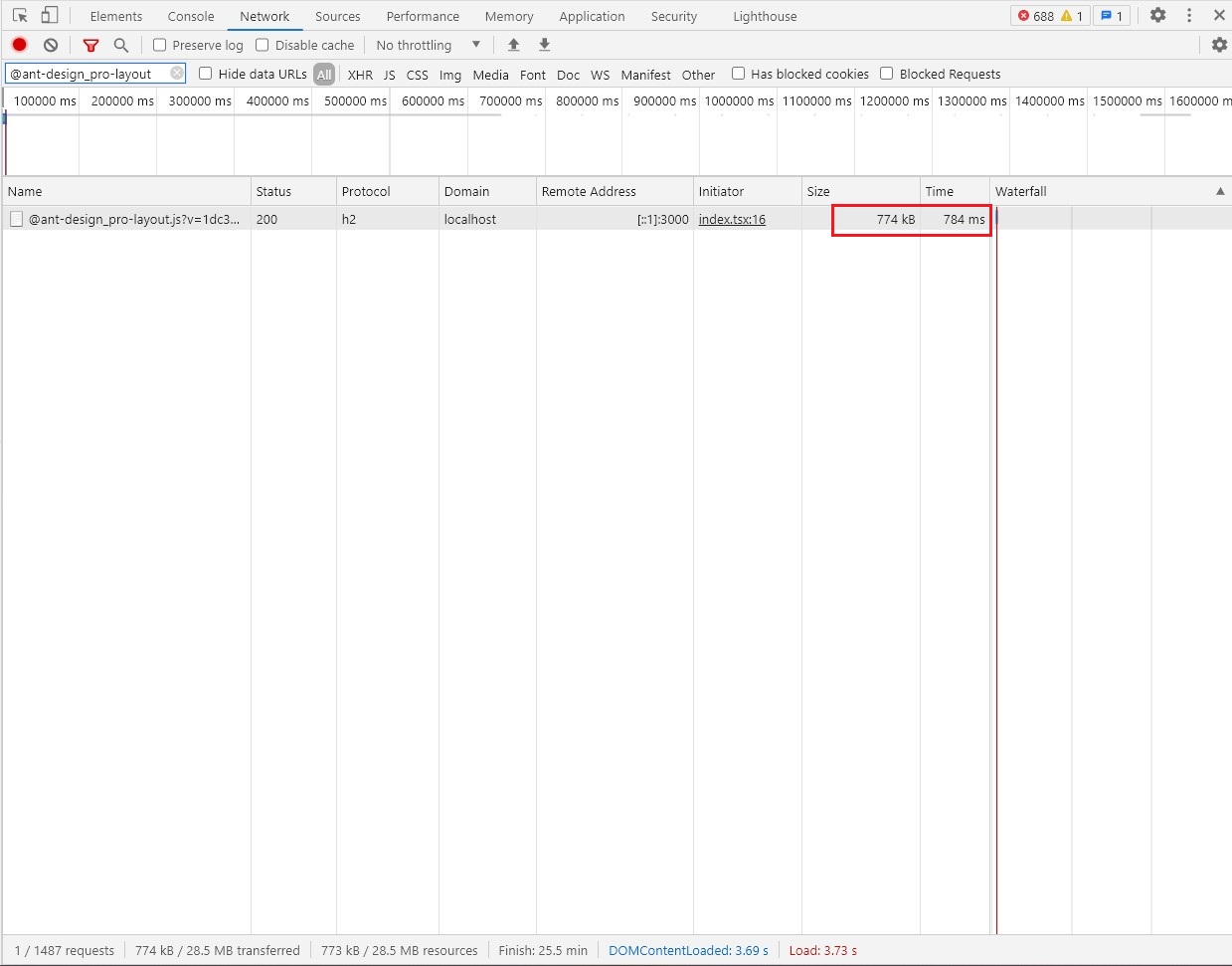1232x966 pixels.
Task: Clear the network log
Action: (51, 45)
